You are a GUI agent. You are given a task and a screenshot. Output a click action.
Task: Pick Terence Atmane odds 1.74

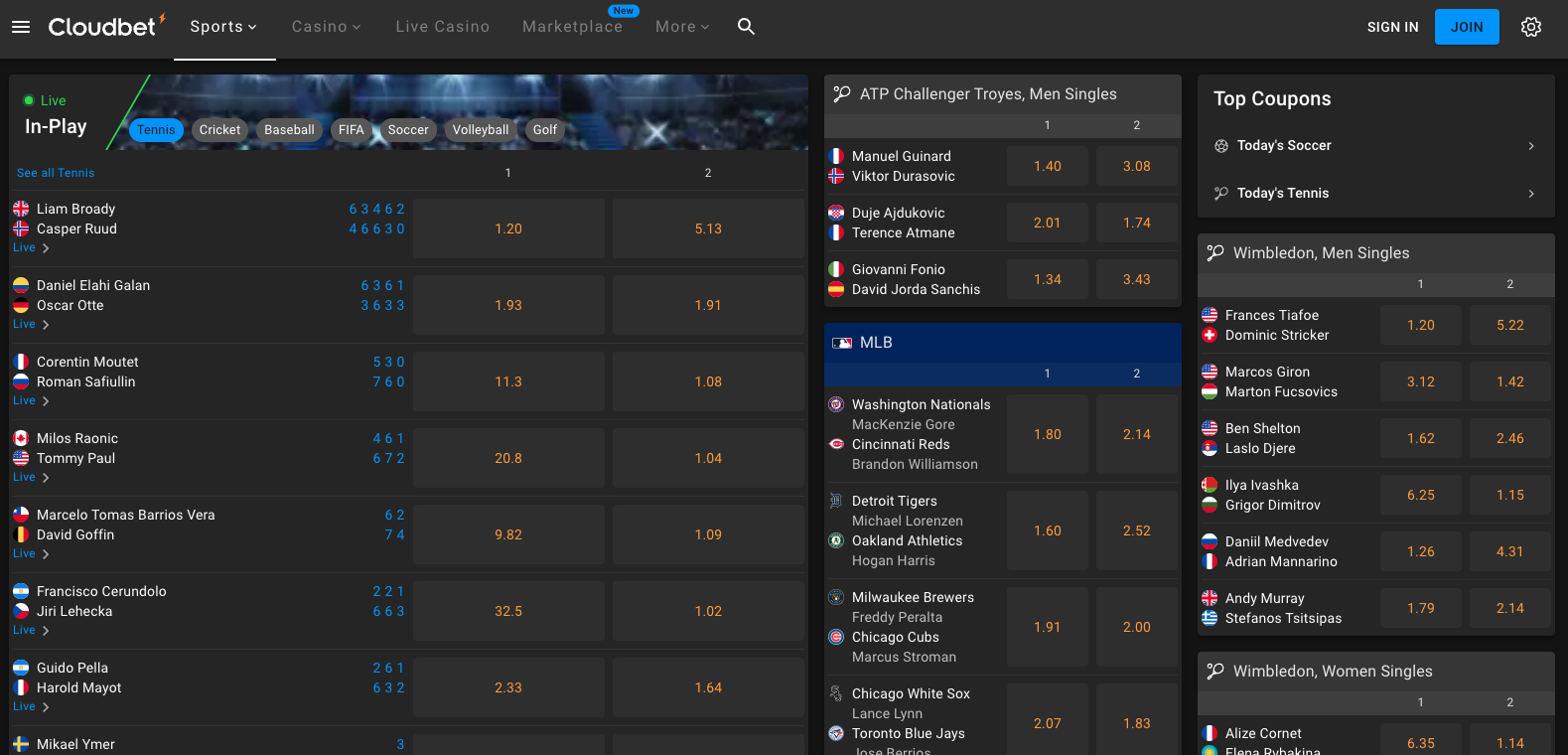1137,223
